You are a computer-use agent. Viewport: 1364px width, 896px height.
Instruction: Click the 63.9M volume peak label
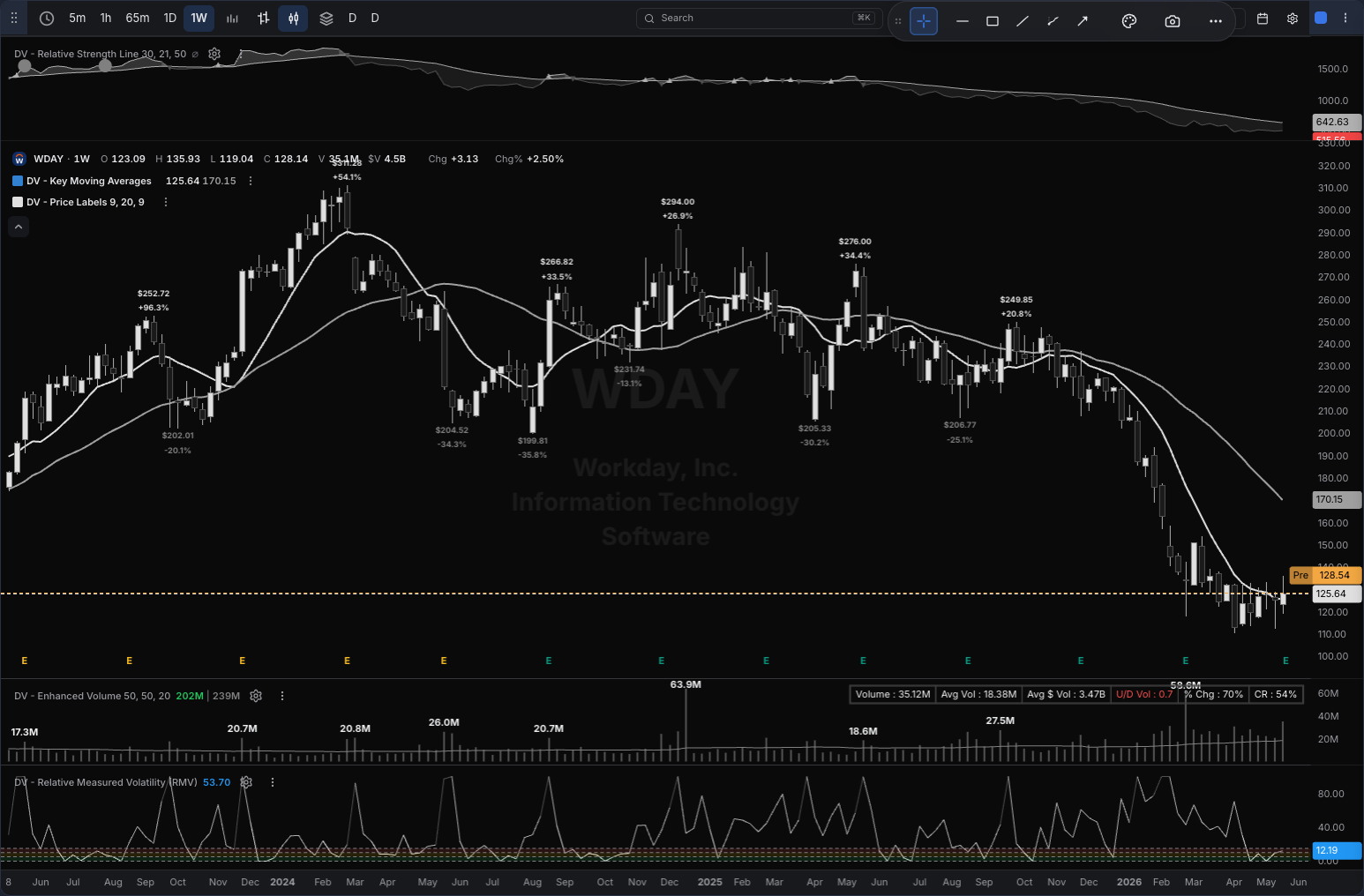tap(686, 684)
